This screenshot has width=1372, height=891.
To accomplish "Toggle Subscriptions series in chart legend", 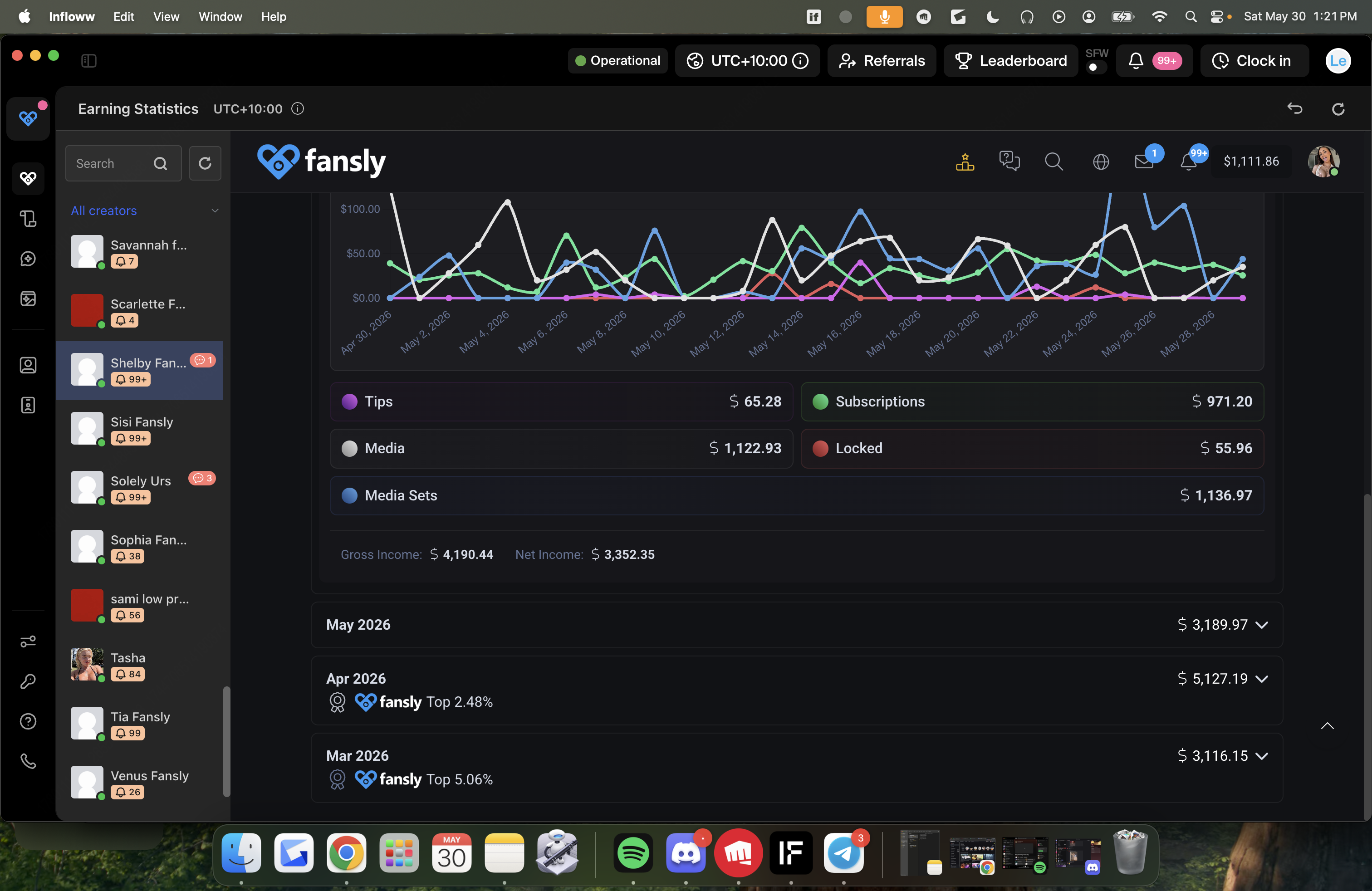I will [x=1032, y=401].
